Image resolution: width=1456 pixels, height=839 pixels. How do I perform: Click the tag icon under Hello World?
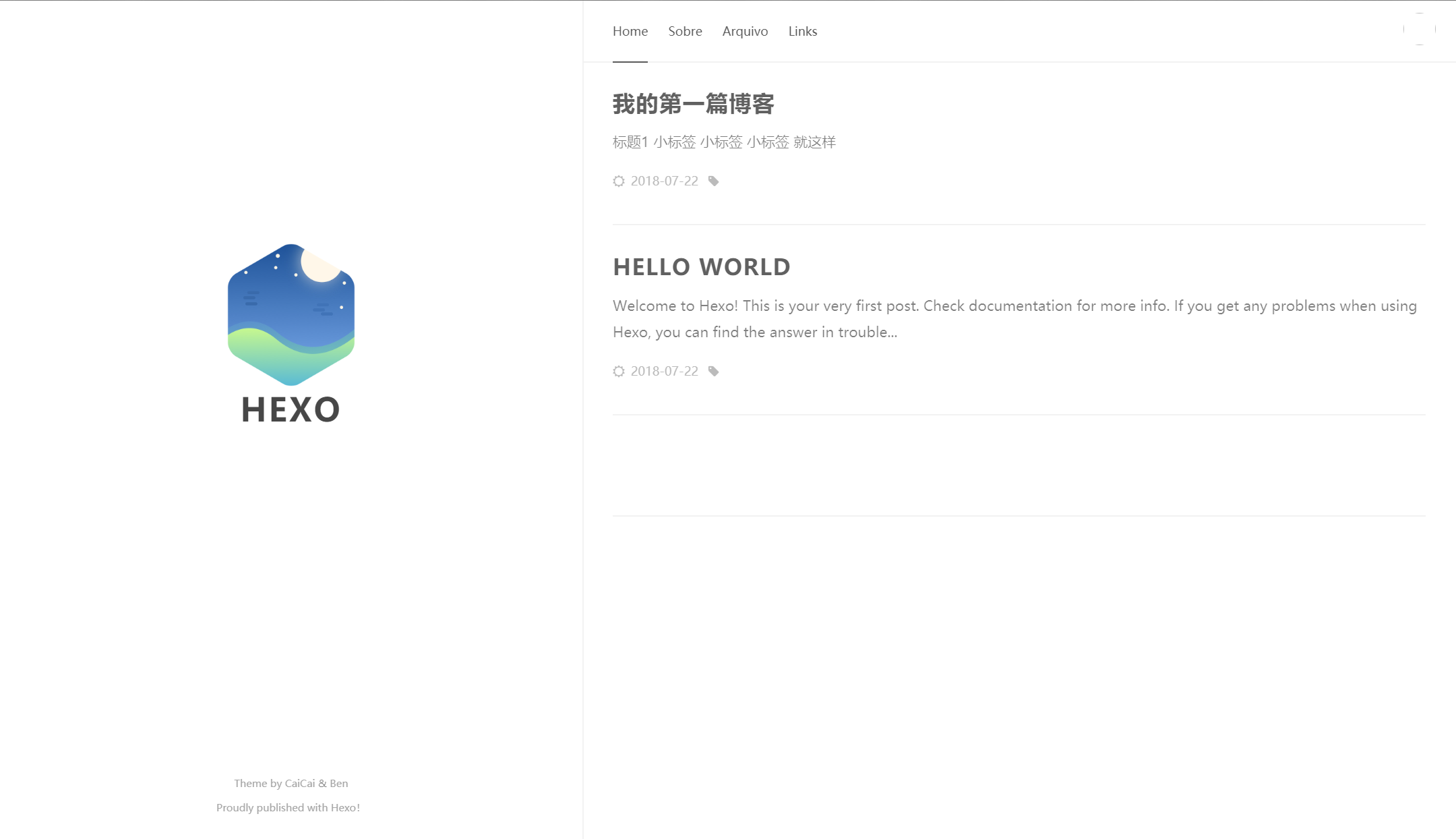pos(713,371)
